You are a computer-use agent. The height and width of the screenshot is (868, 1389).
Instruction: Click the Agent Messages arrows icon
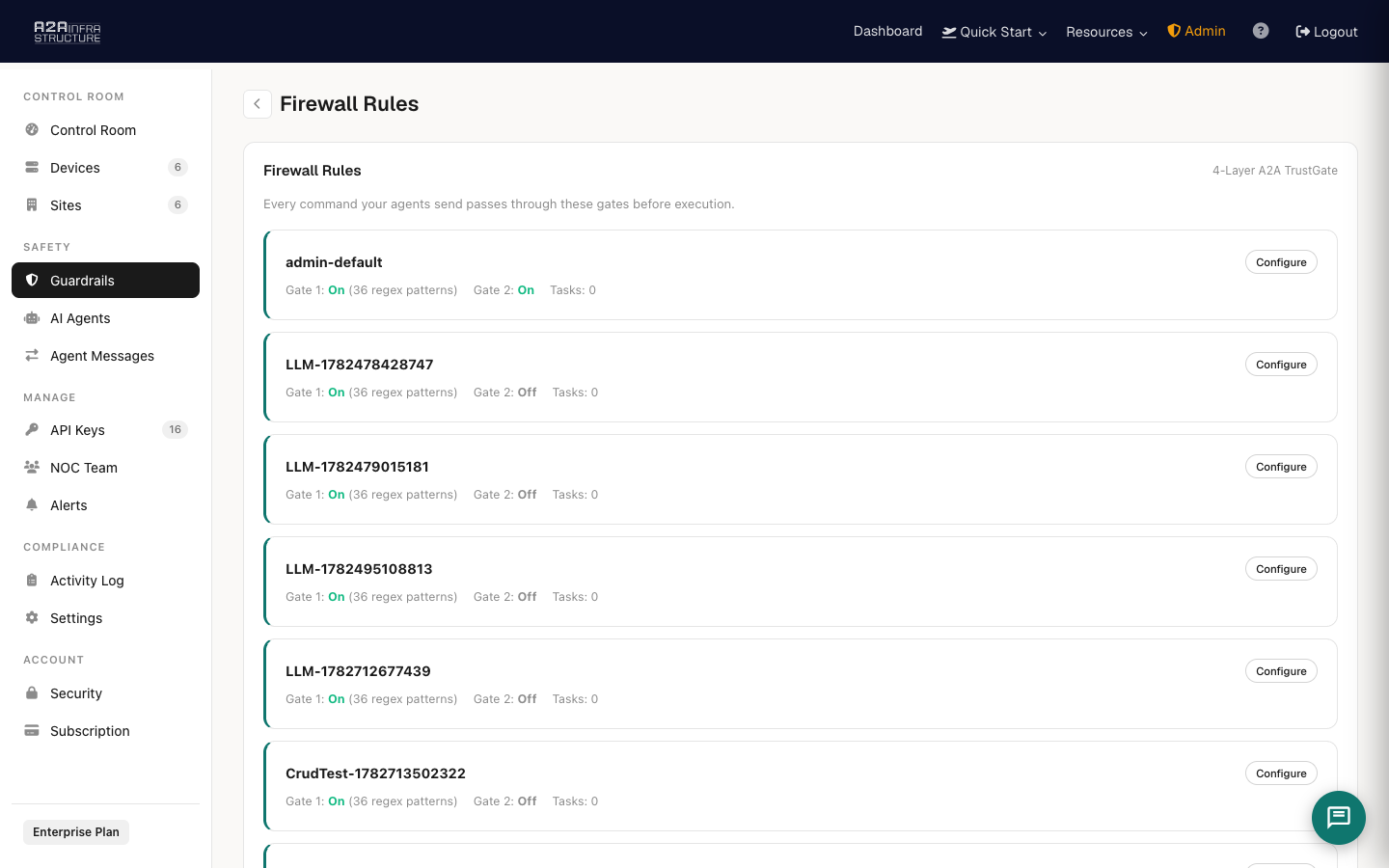click(x=32, y=355)
